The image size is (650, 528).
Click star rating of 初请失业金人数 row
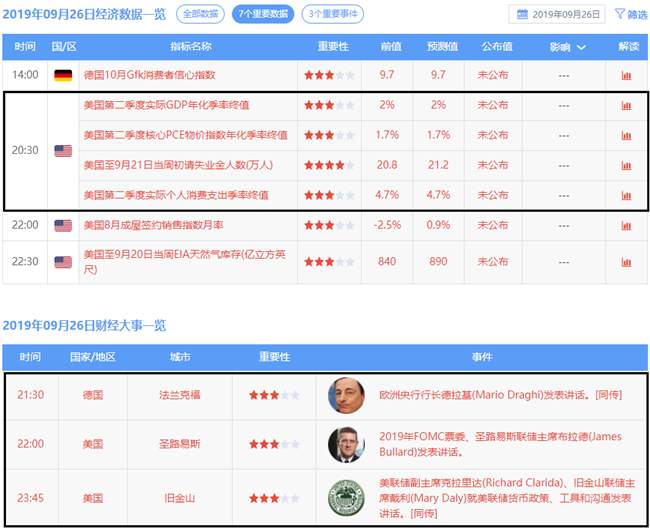pyautogui.click(x=329, y=165)
